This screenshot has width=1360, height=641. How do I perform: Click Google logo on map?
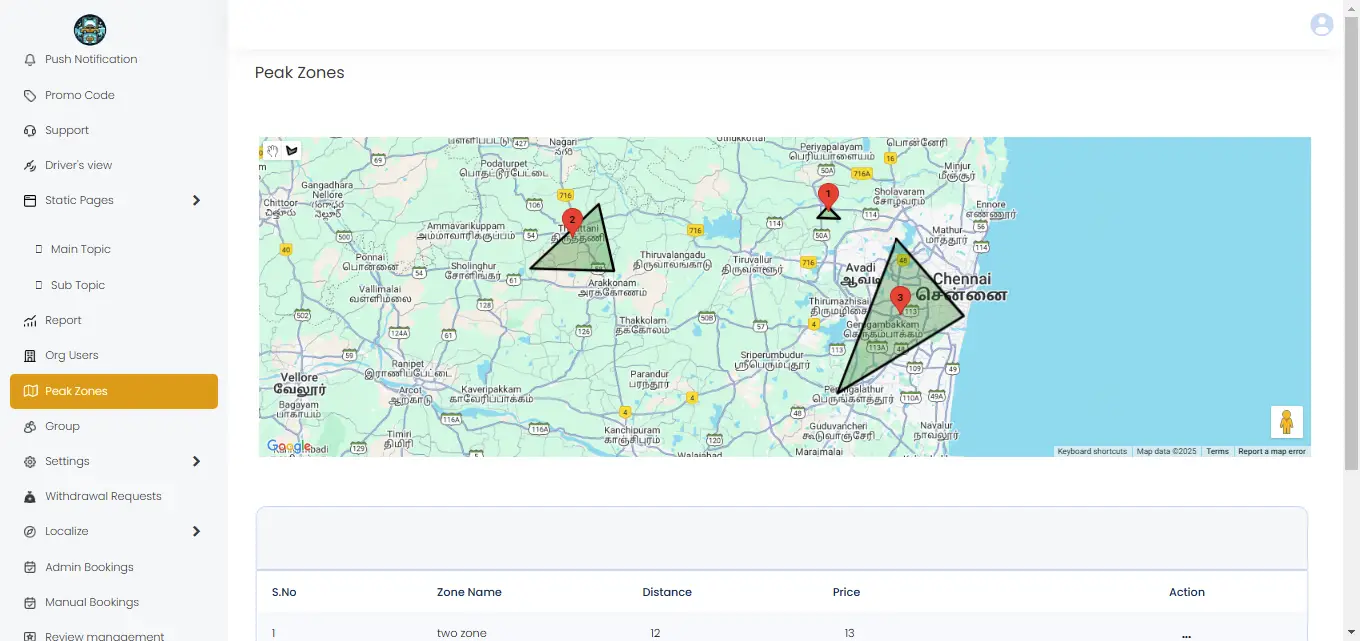click(x=288, y=446)
